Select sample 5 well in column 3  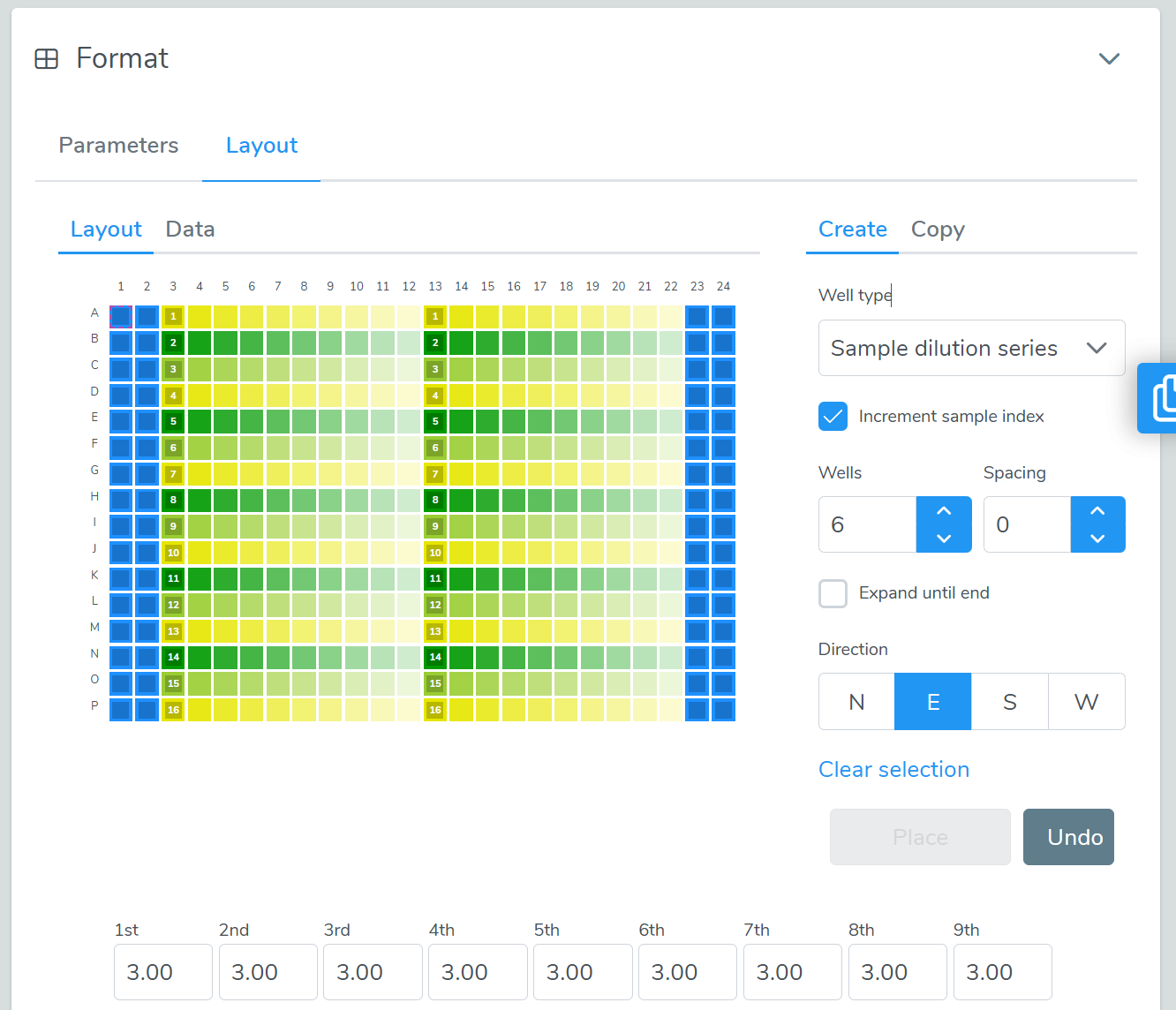tap(173, 421)
